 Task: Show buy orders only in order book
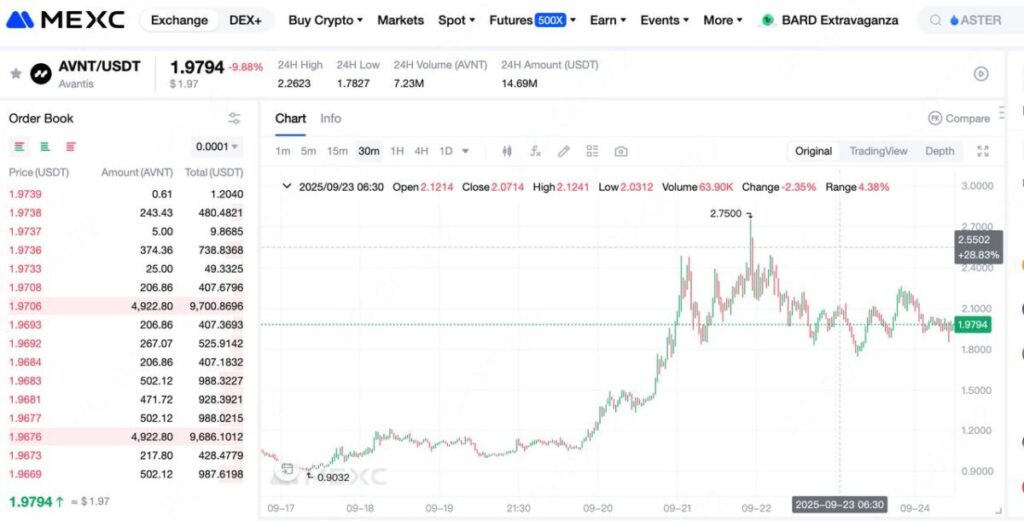point(45,147)
